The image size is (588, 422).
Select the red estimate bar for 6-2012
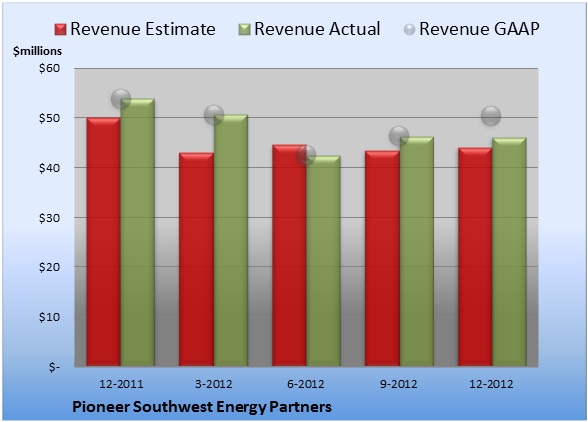(x=289, y=255)
